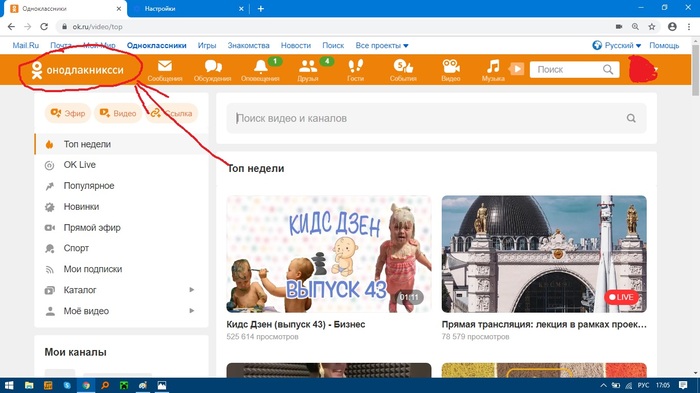Select Спорт in sidebar
This screenshot has height=393, width=700.
pyautogui.click(x=121, y=248)
